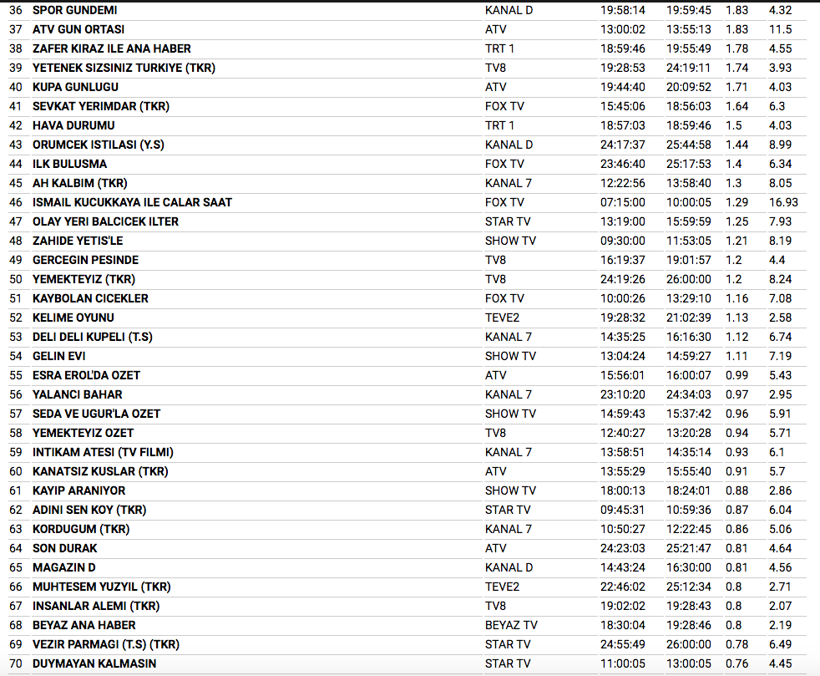This screenshot has width=820, height=676.
Task: Choose the DUYMAYAN KALMASIN program
Action: [95, 663]
